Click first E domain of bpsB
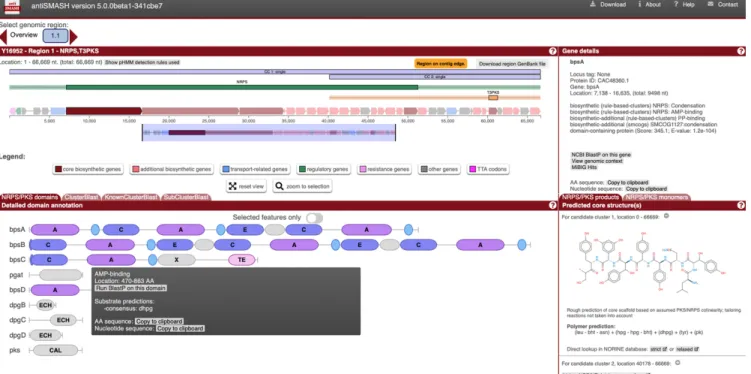The height and width of the screenshot is (374, 751). coord(175,245)
